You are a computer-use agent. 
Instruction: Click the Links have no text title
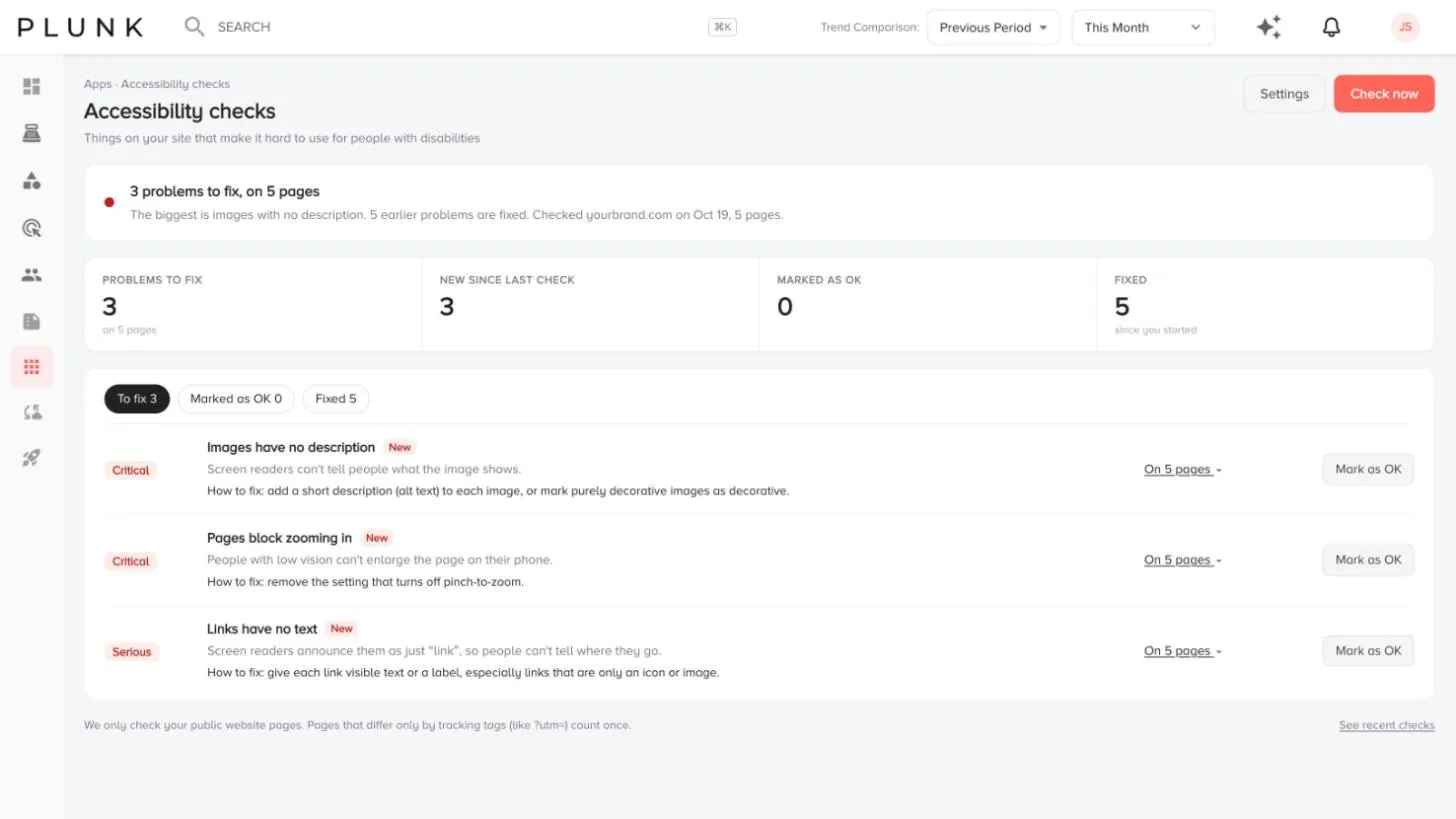262,629
